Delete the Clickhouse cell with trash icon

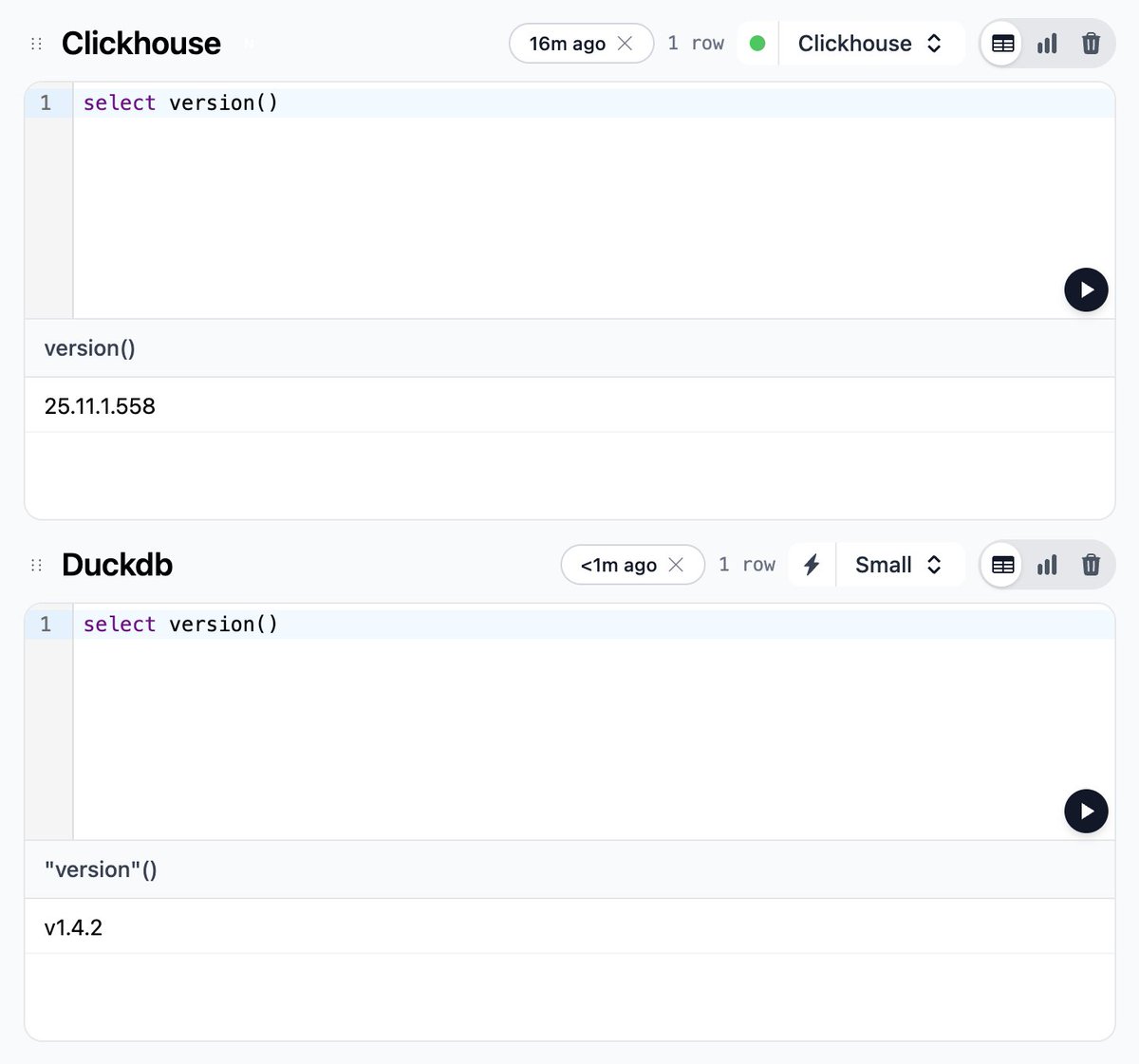tap(1091, 44)
